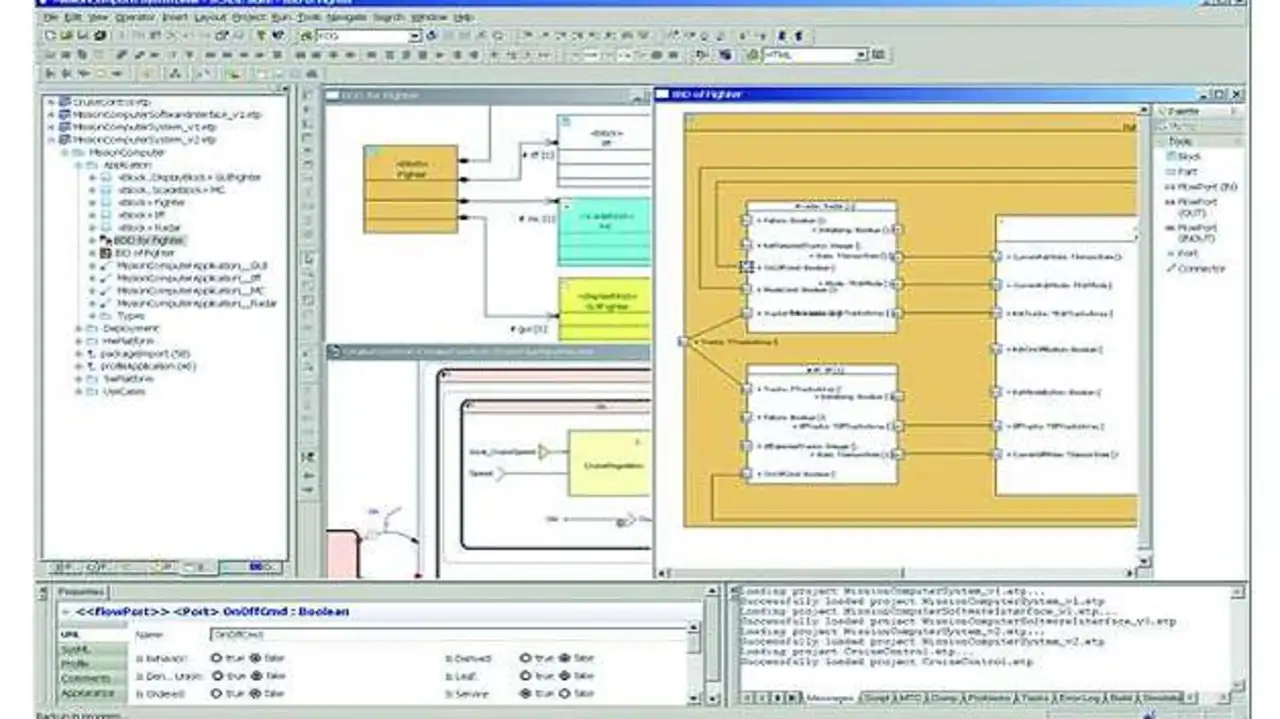Expand the MissionComputerSystem_v1.etp node

[50, 128]
